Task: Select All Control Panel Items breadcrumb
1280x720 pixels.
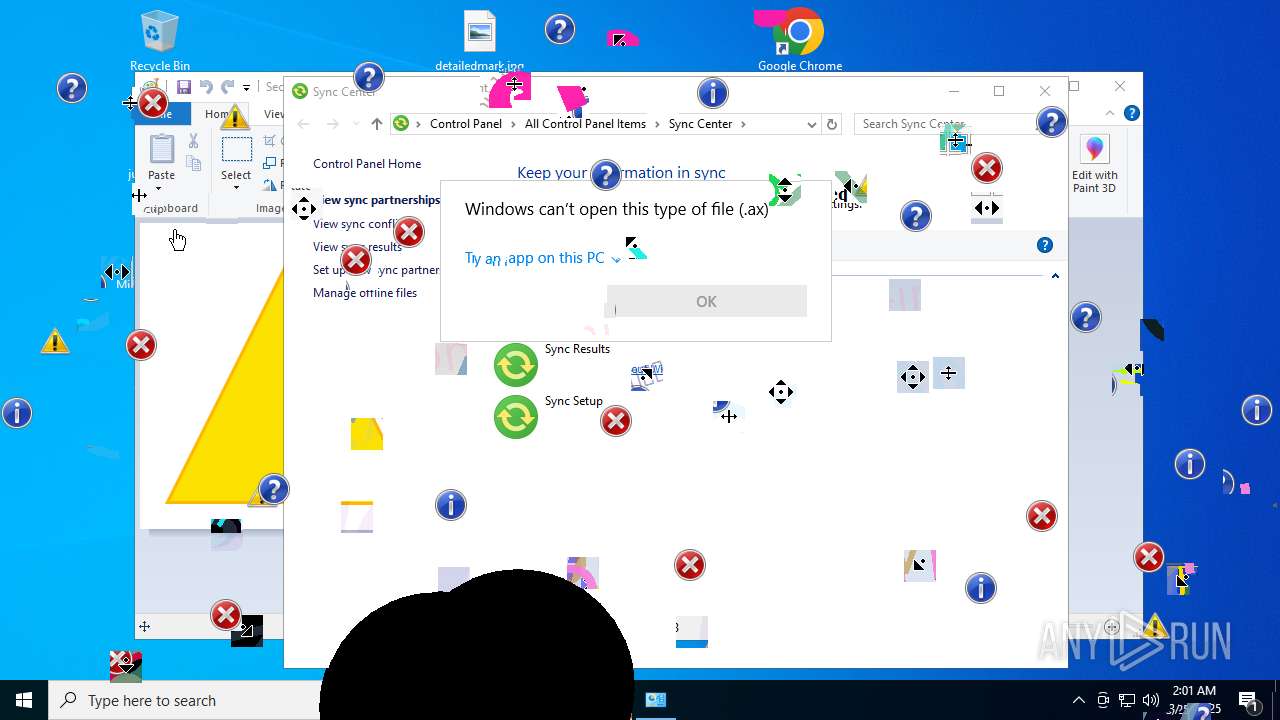Action: pos(585,124)
